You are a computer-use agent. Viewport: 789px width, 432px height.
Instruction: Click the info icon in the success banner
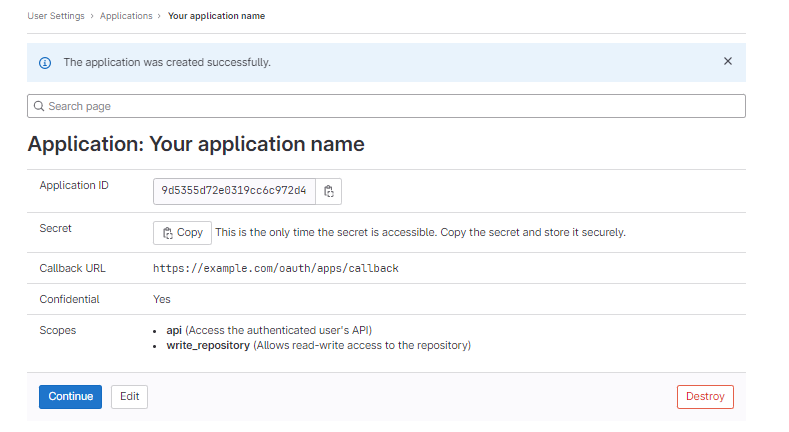(x=44, y=62)
